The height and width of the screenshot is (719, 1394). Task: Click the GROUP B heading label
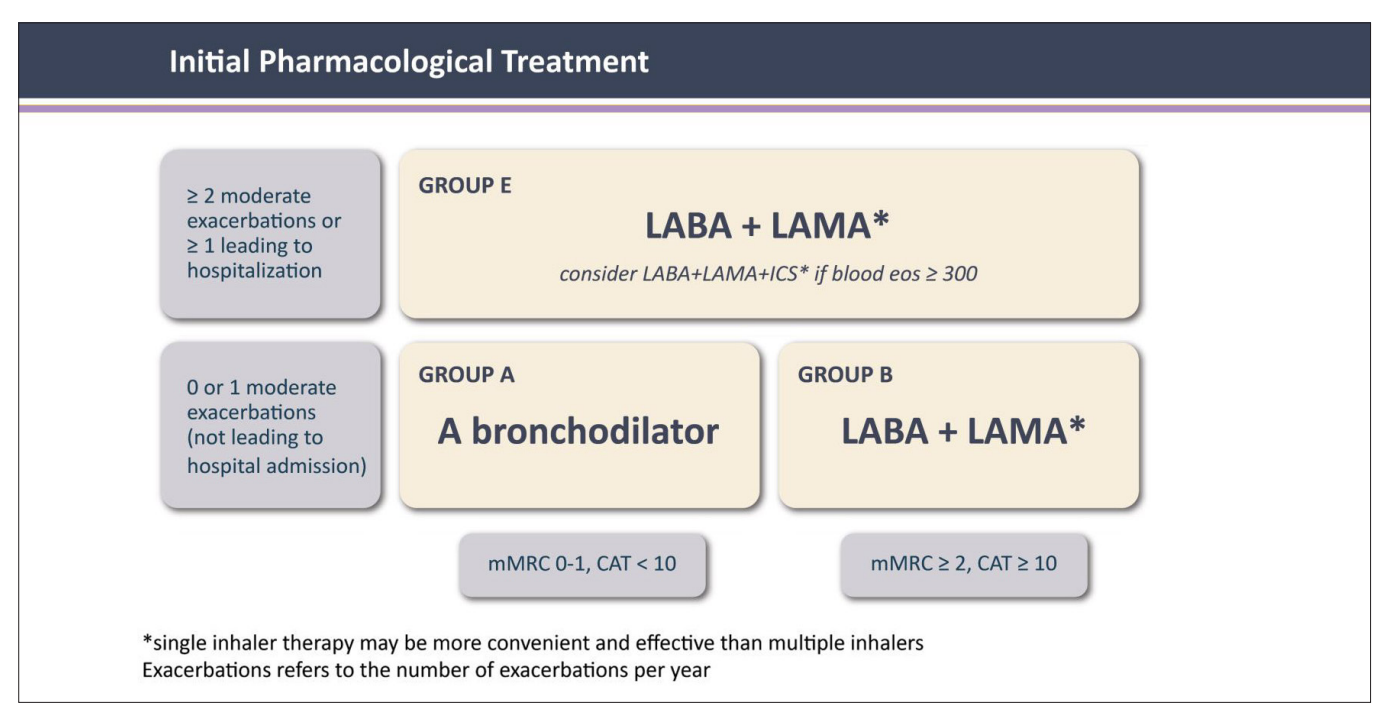pyautogui.click(x=845, y=376)
